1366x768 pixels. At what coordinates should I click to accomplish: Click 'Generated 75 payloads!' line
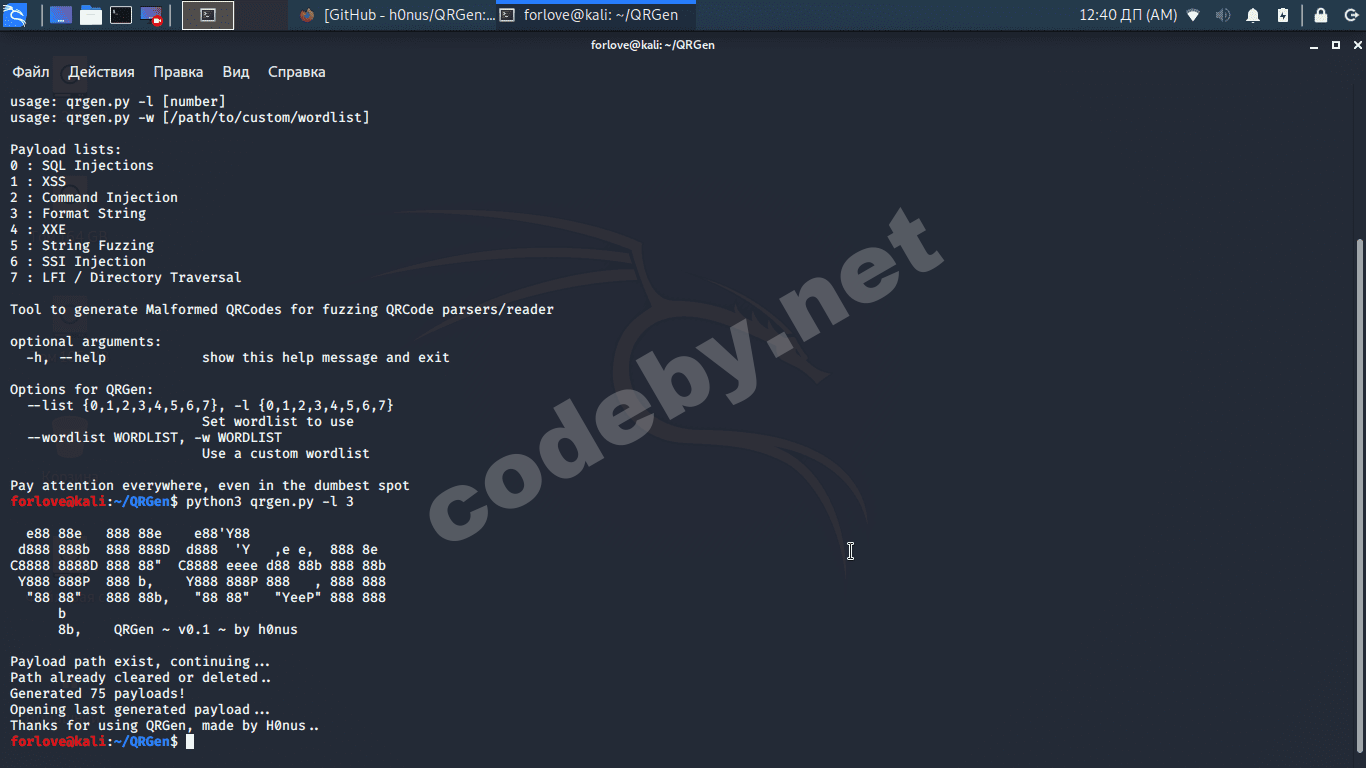pos(98,694)
